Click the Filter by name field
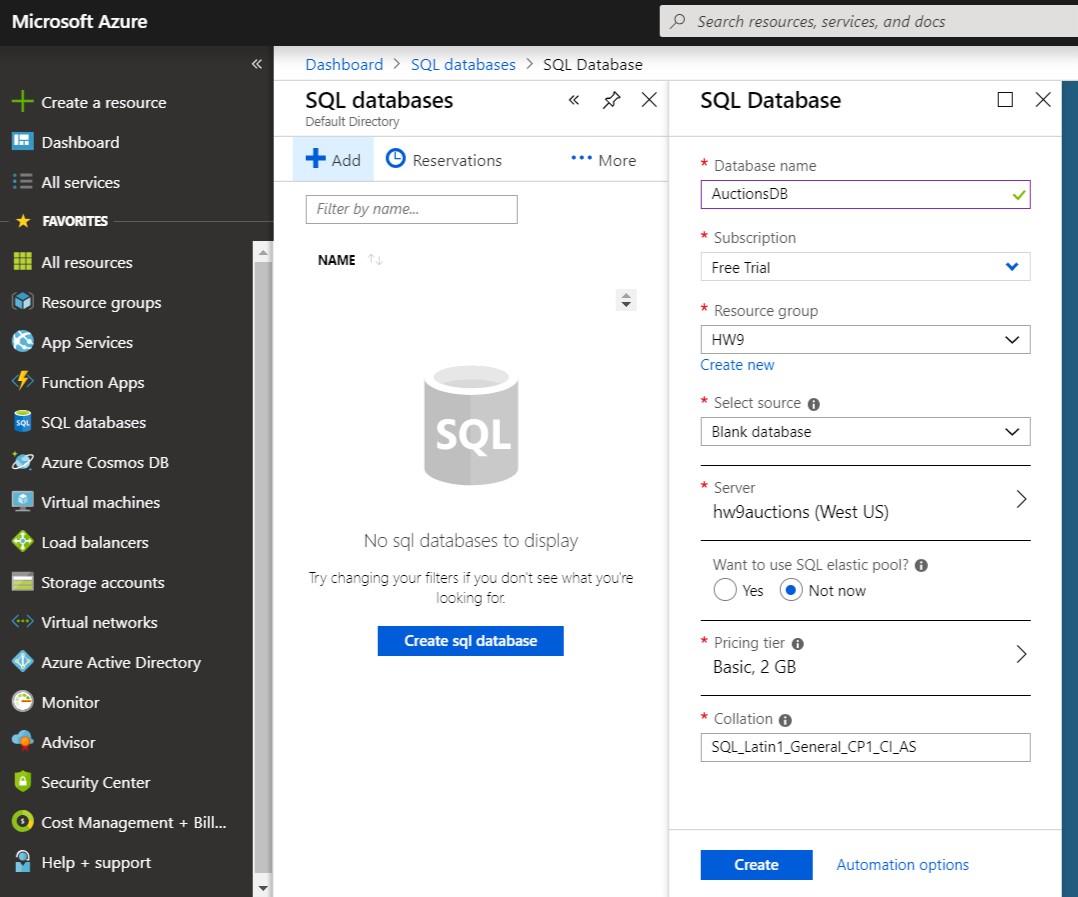The image size is (1078, 897). [411, 209]
